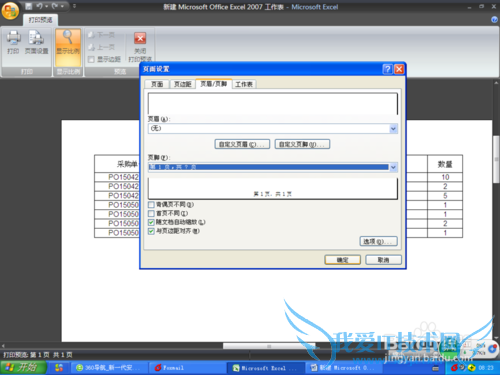Image resolution: width=500 pixels, height=375 pixels.
Task: Click the Custom Footer button
Action: coord(302,144)
